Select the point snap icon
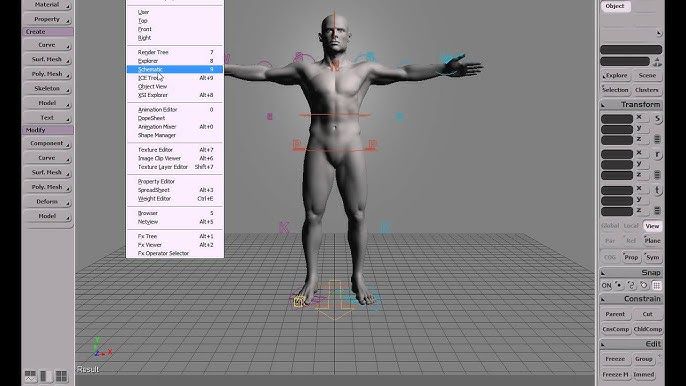 click(619, 285)
